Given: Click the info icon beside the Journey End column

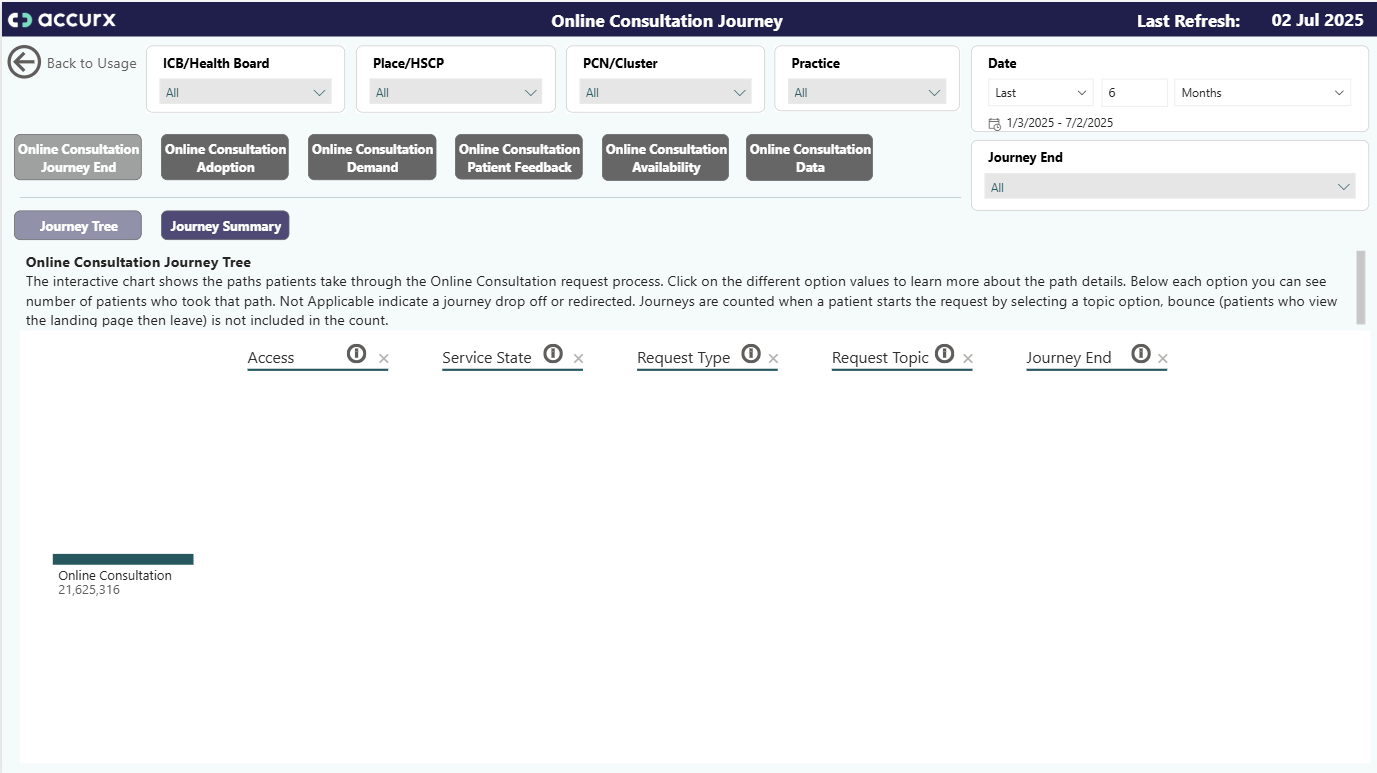Looking at the screenshot, I should (1141, 354).
